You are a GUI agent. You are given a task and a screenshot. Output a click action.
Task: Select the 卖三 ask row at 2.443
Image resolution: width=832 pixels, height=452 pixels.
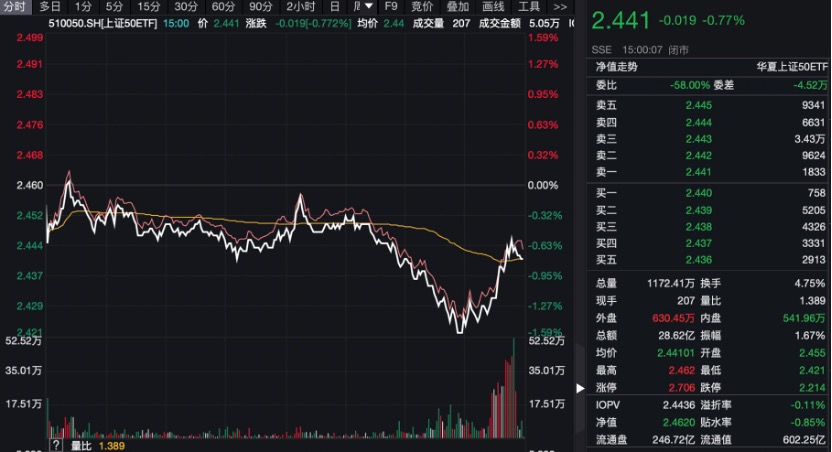point(709,139)
